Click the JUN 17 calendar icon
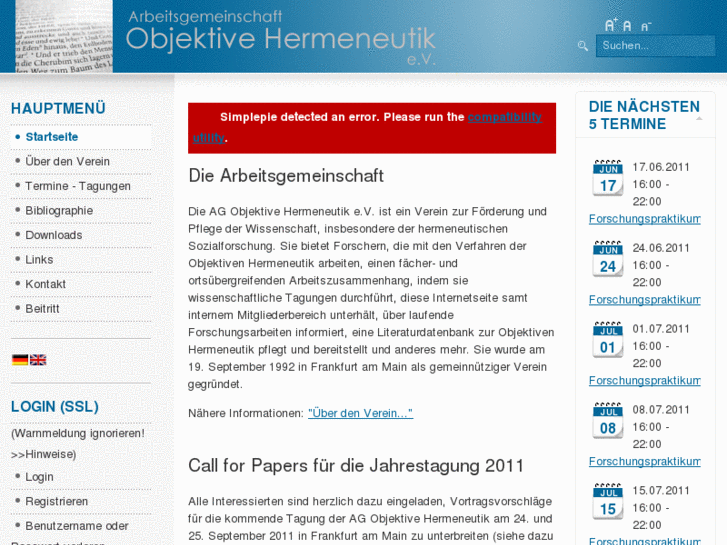 pyautogui.click(x=607, y=178)
